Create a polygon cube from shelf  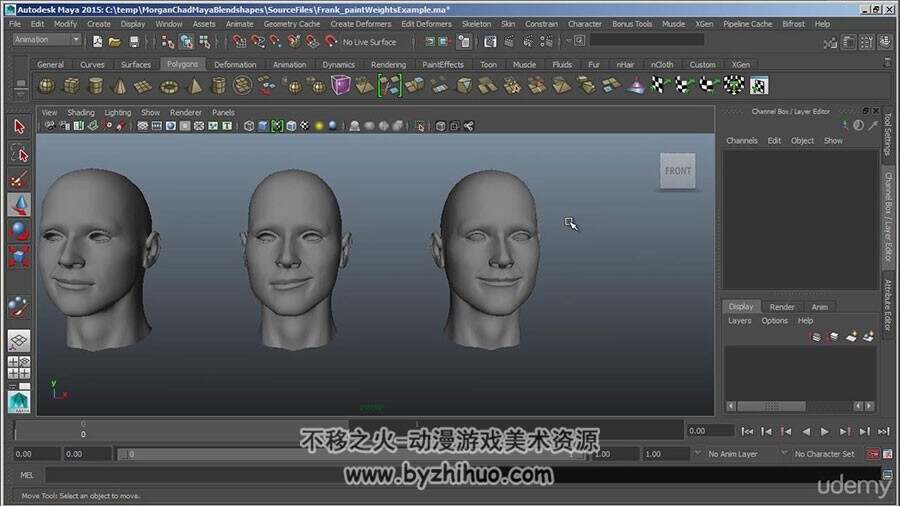71,86
